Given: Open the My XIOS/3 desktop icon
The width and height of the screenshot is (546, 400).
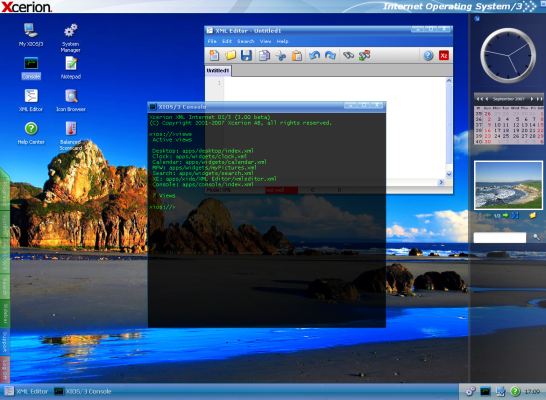Looking at the screenshot, I should pyautogui.click(x=31, y=34).
